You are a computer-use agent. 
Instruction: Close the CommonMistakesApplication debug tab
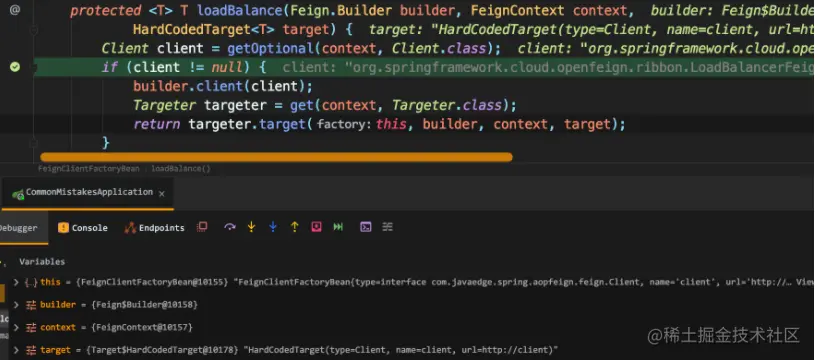coord(162,193)
